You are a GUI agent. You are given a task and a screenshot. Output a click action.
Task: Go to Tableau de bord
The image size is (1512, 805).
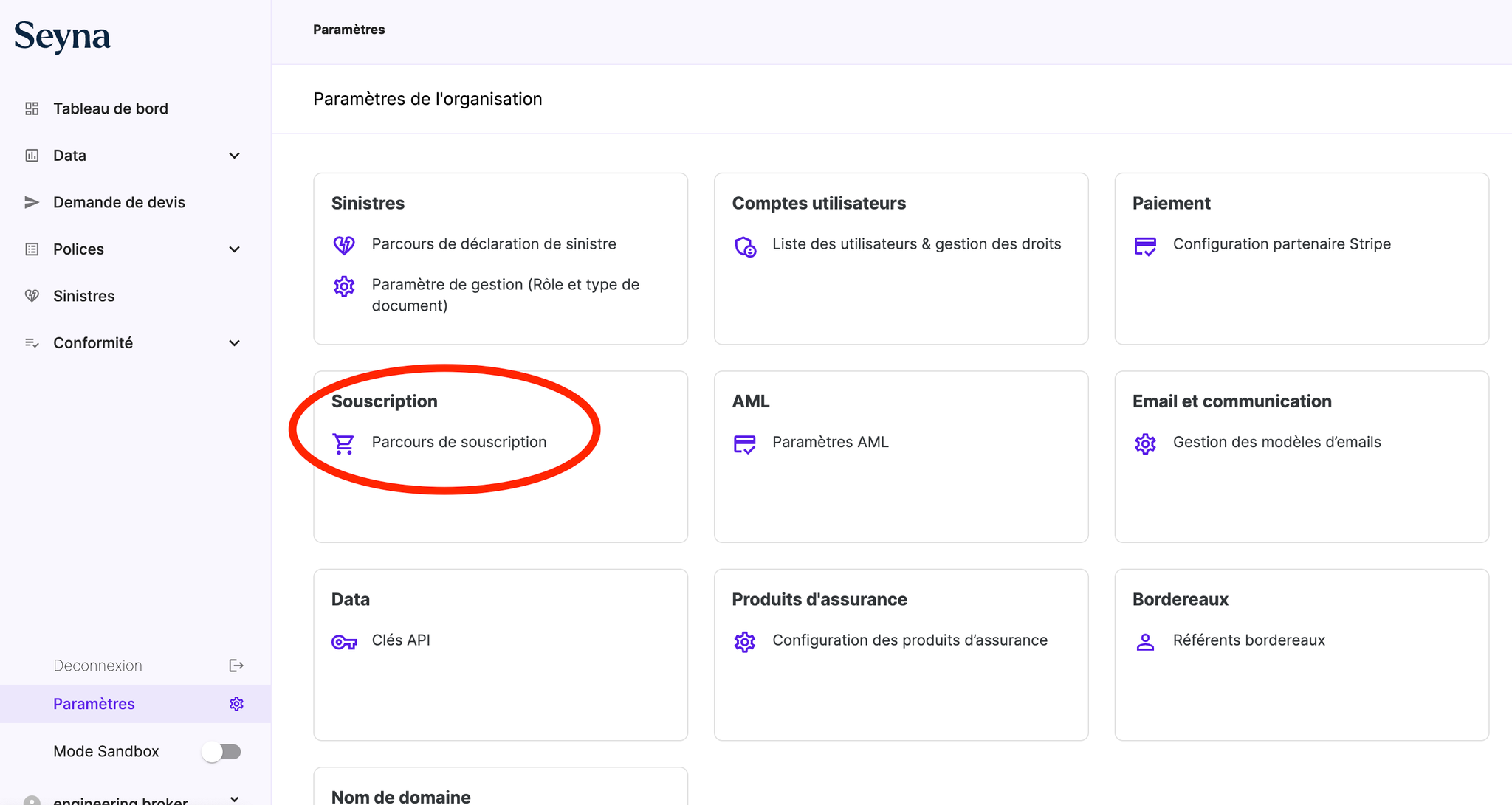(111, 108)
